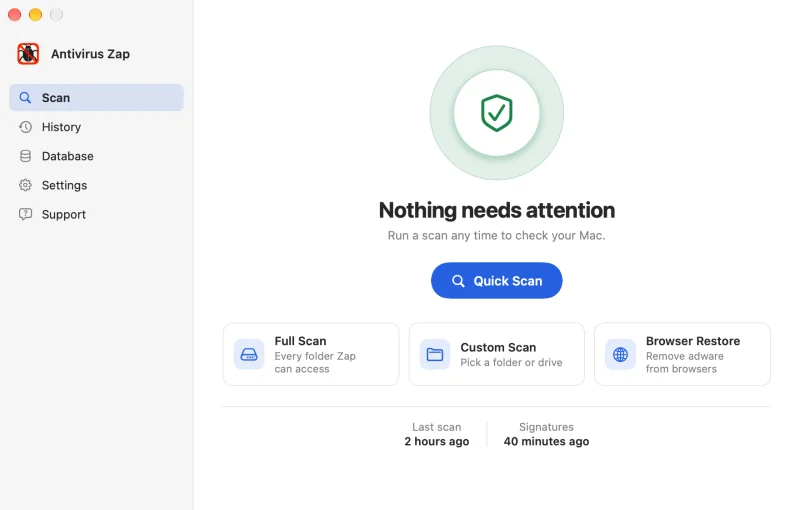Viewport: 800px width, 510px height.
Task: Choose Custom Scan to pick a folder
Action: tap(496, 354)
